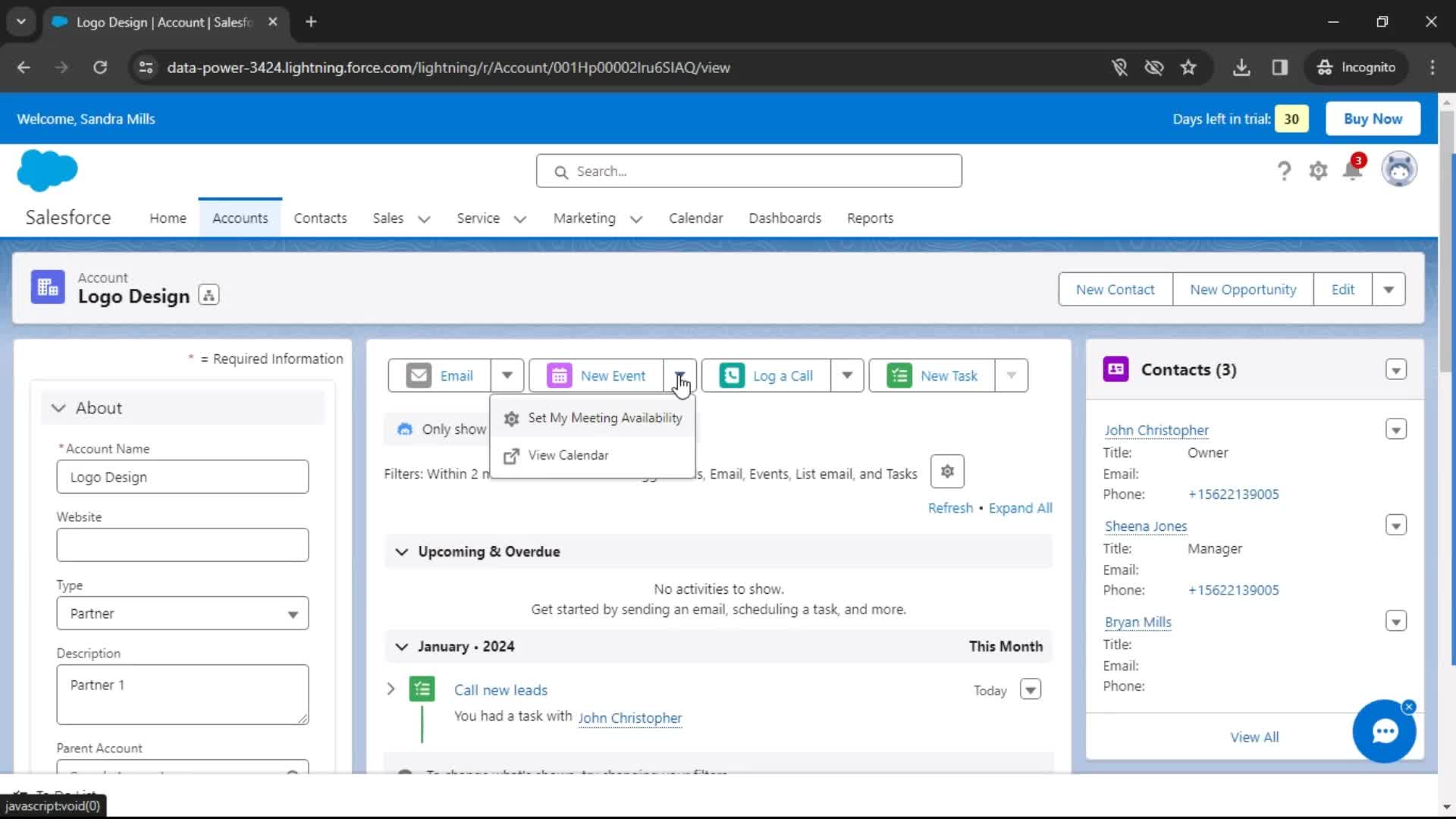Open Service navigation dropdown chevron

coord(520,219)
